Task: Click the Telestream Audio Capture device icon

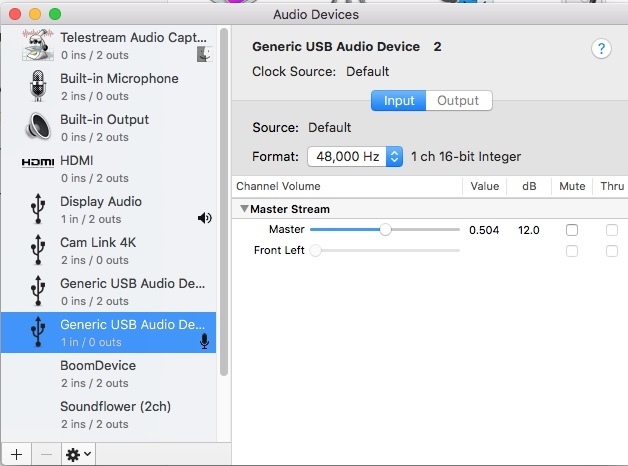Action: (x=38, y=45)
